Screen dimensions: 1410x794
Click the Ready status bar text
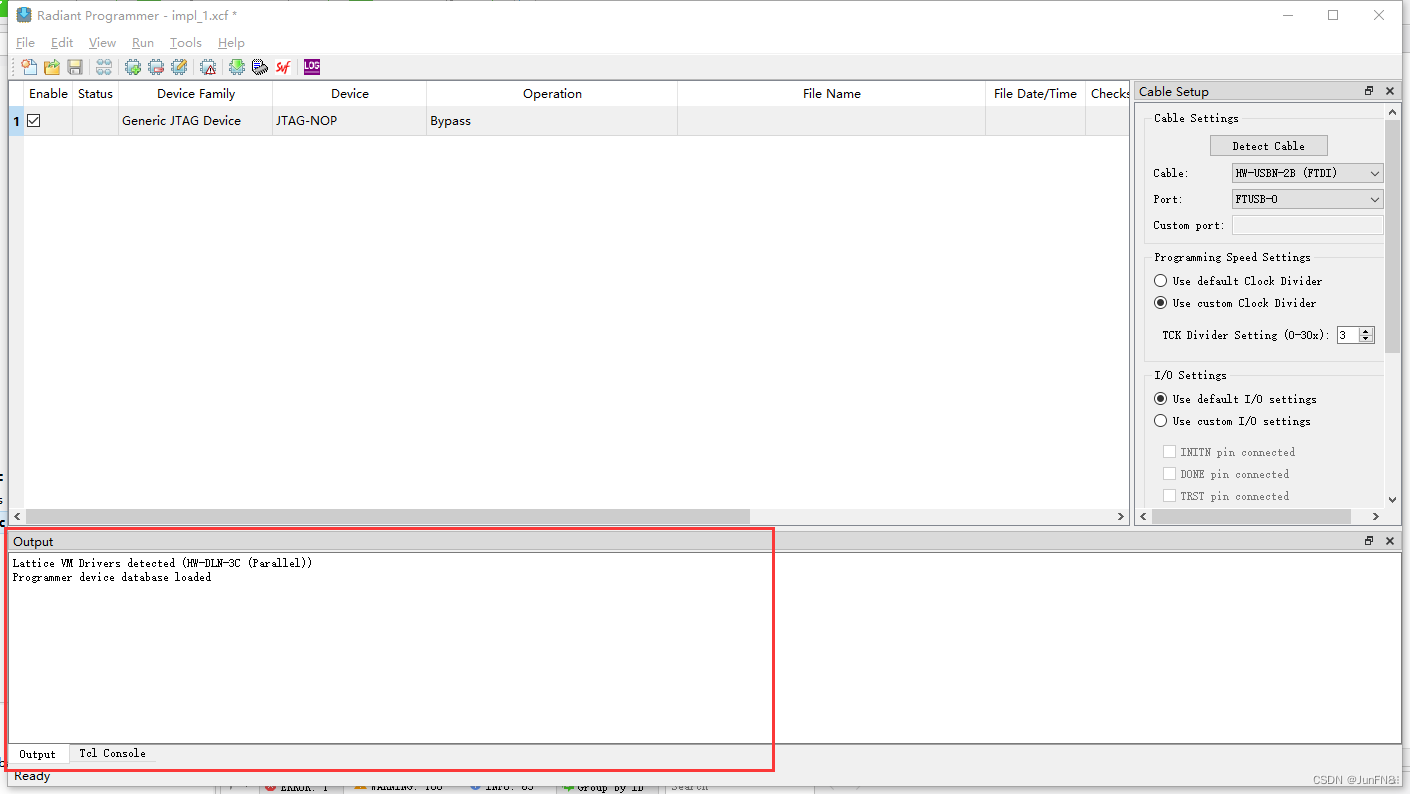tap(32, 776)
